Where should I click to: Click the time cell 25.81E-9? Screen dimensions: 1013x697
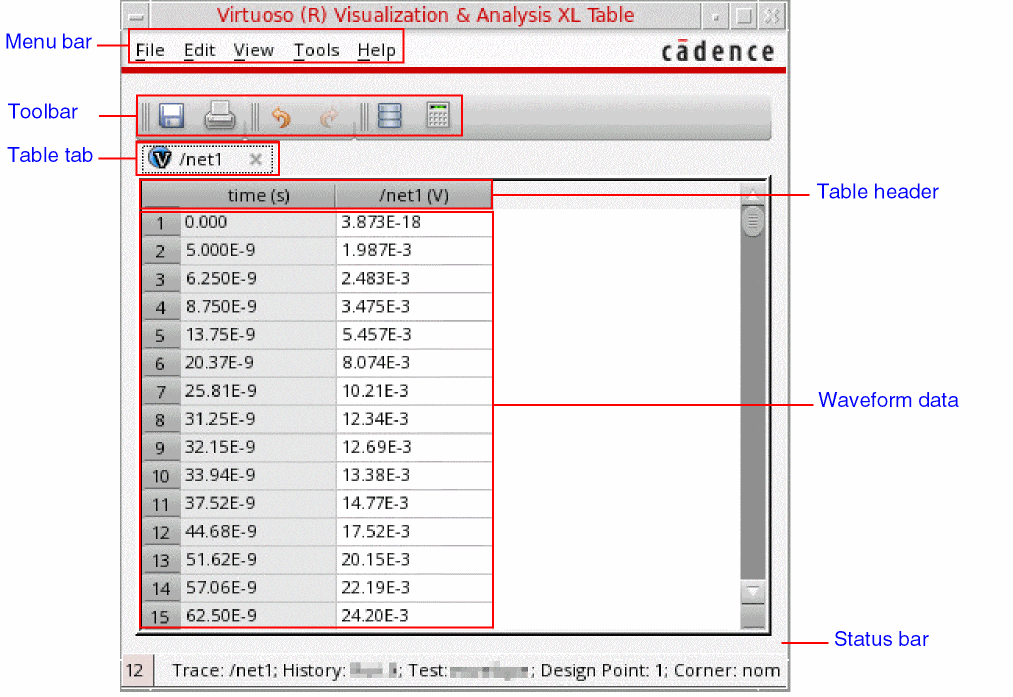[258, 391]
